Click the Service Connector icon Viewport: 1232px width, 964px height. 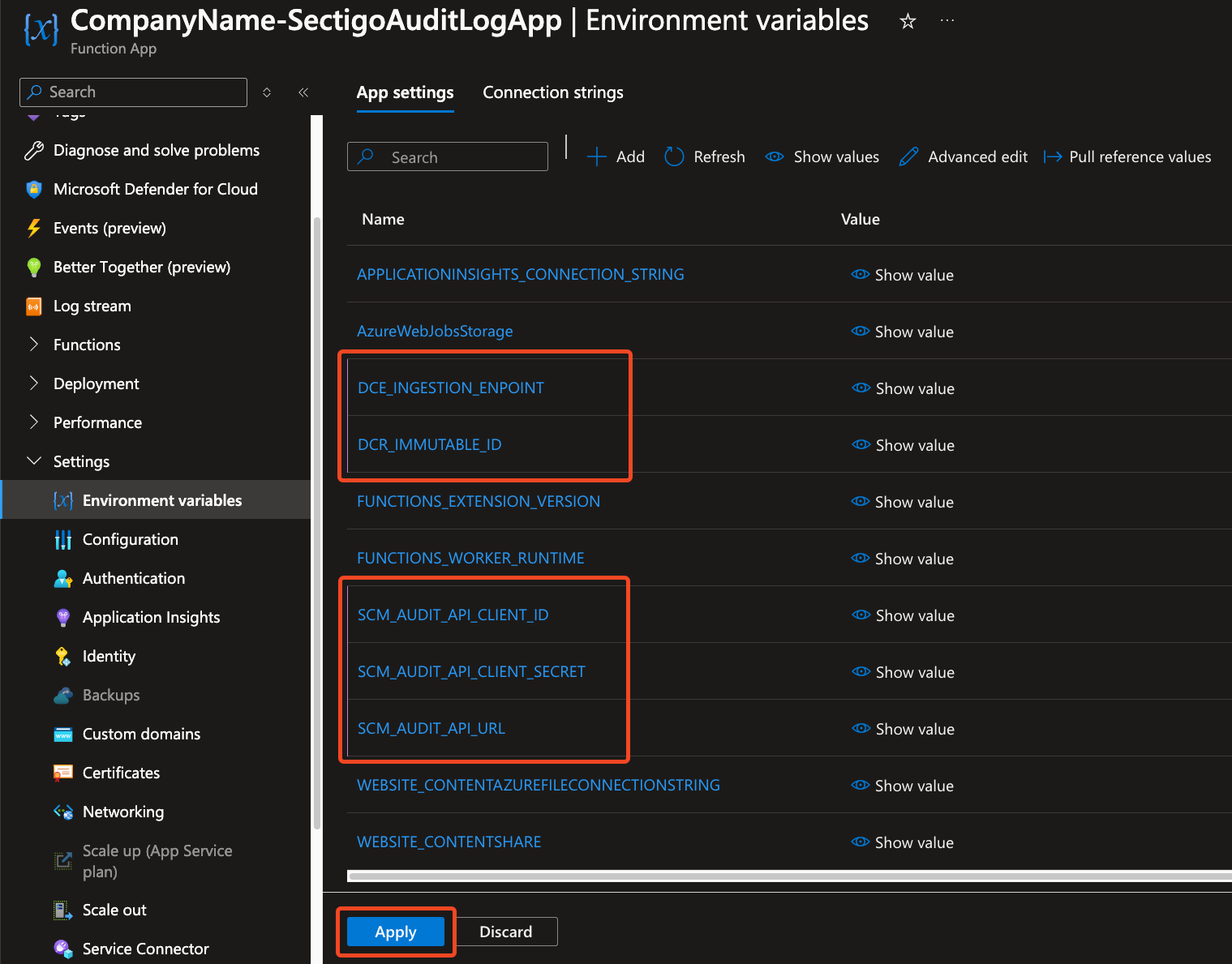[63, 949]
